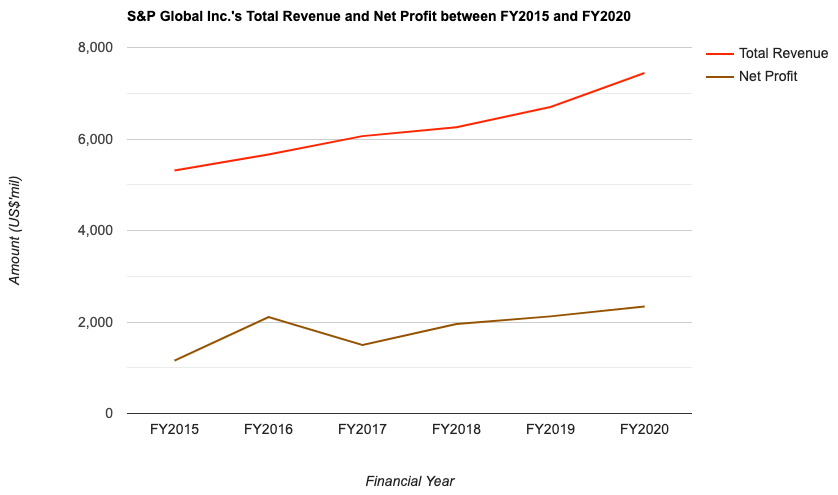Click the brown Net Profit legend line
838x495 pixels.
coord(719,77)
